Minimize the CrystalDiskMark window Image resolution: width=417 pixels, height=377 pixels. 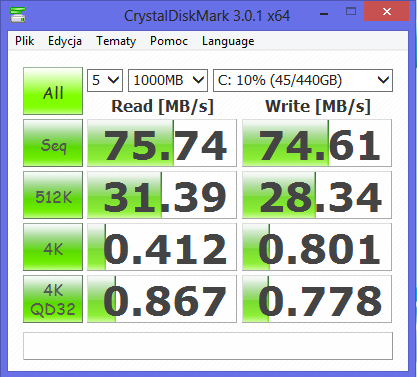324,14
